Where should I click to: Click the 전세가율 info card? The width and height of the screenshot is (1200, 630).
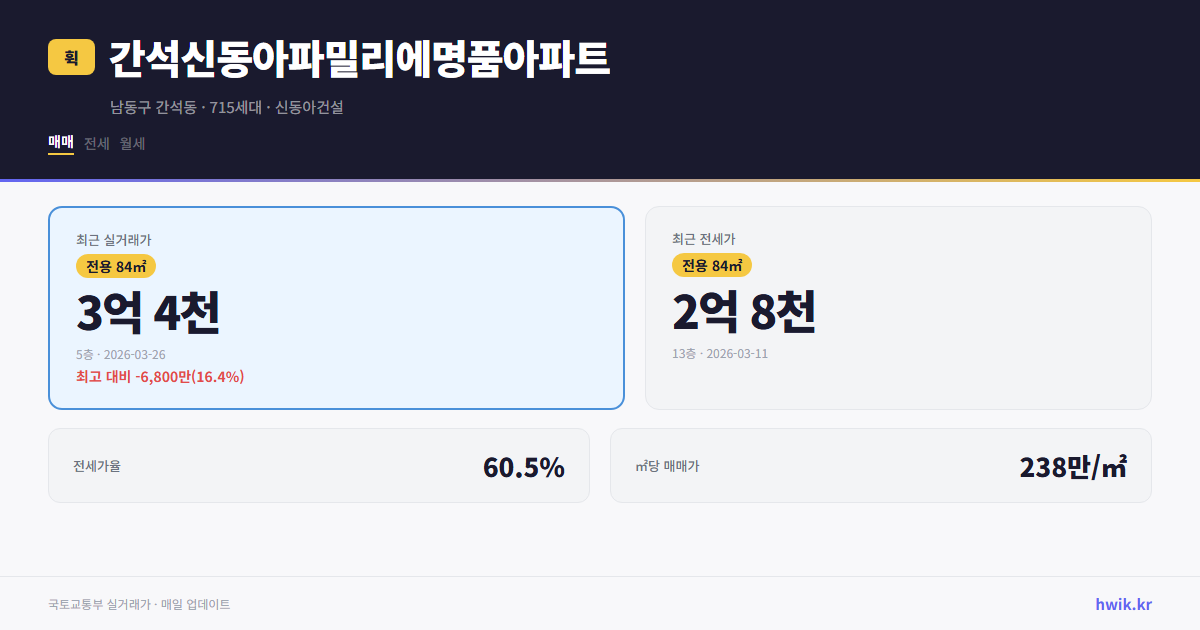pyautogui.click(x=319, y=465)
